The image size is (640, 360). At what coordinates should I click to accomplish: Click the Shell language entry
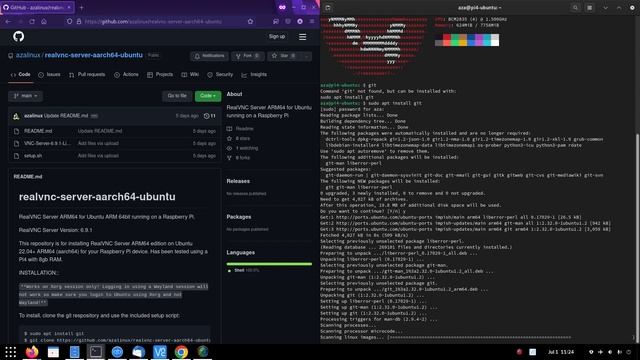point(243,270)
